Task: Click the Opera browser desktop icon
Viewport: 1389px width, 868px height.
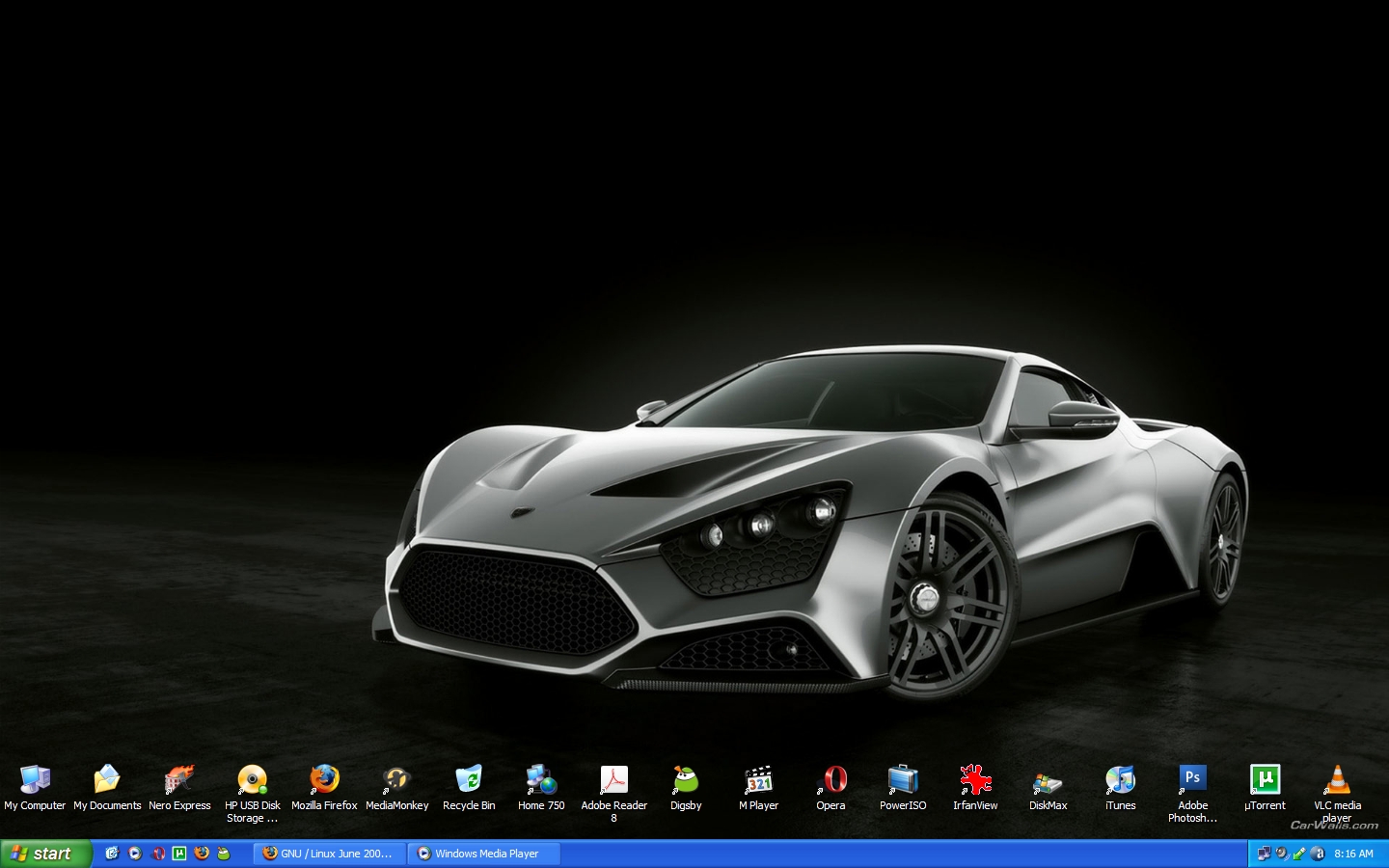Action: point(831,780)
